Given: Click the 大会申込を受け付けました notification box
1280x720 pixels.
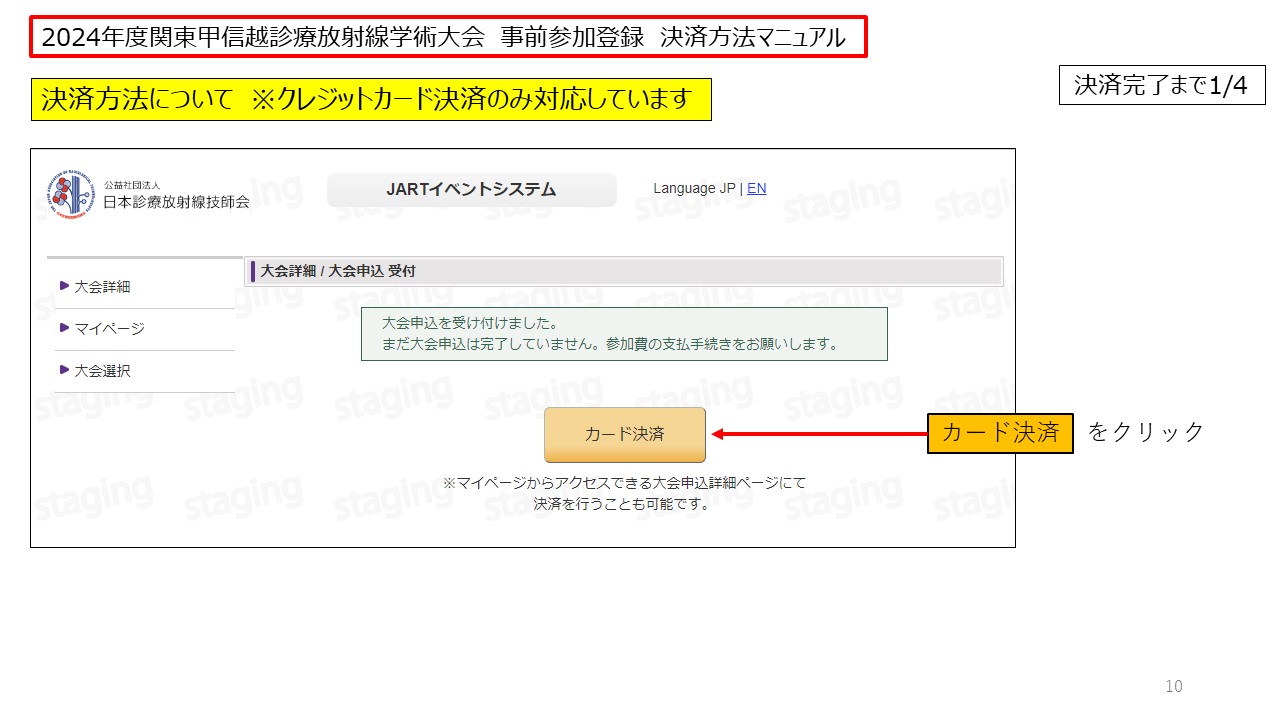Looking at the screenshot, I should [624, 334].
